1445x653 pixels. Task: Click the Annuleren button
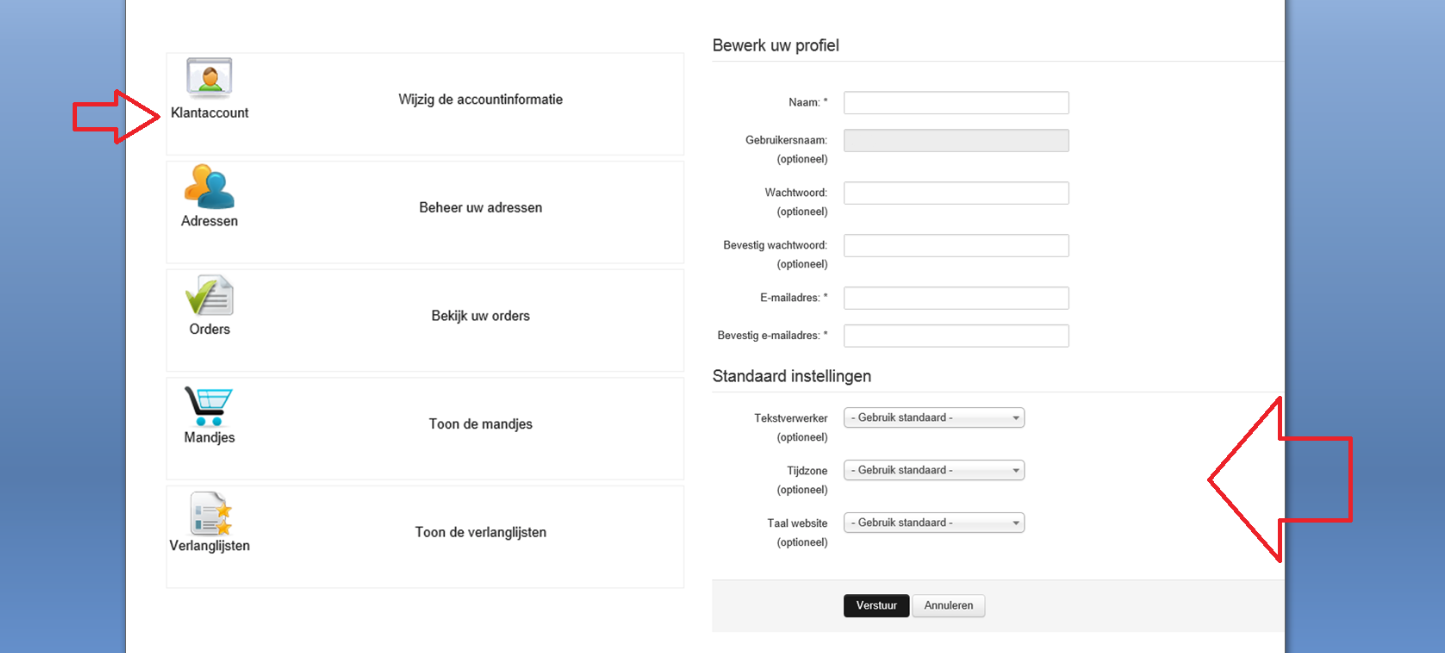(949, 606)
